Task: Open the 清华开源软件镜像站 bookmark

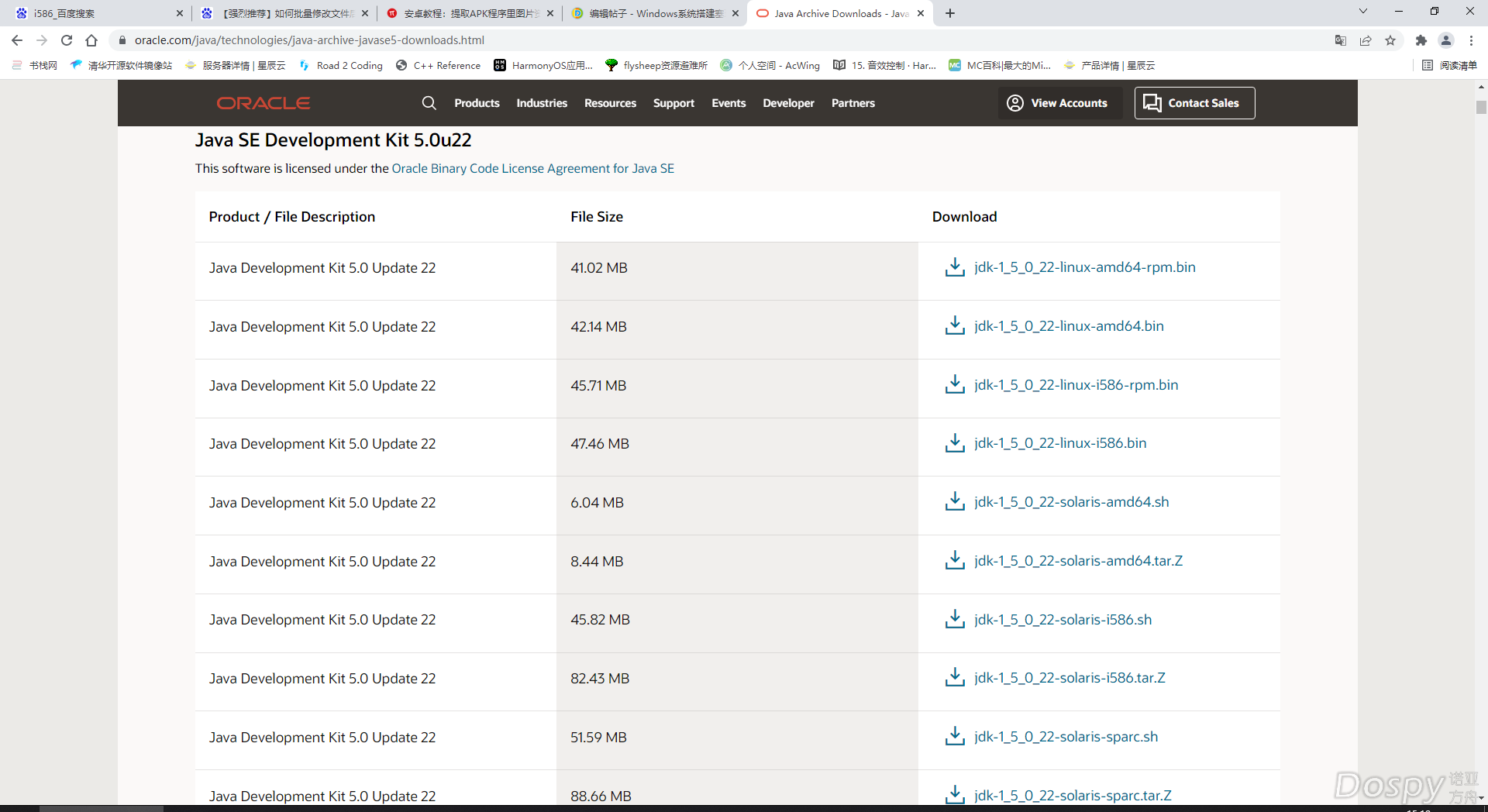Action: coord(121,66)
